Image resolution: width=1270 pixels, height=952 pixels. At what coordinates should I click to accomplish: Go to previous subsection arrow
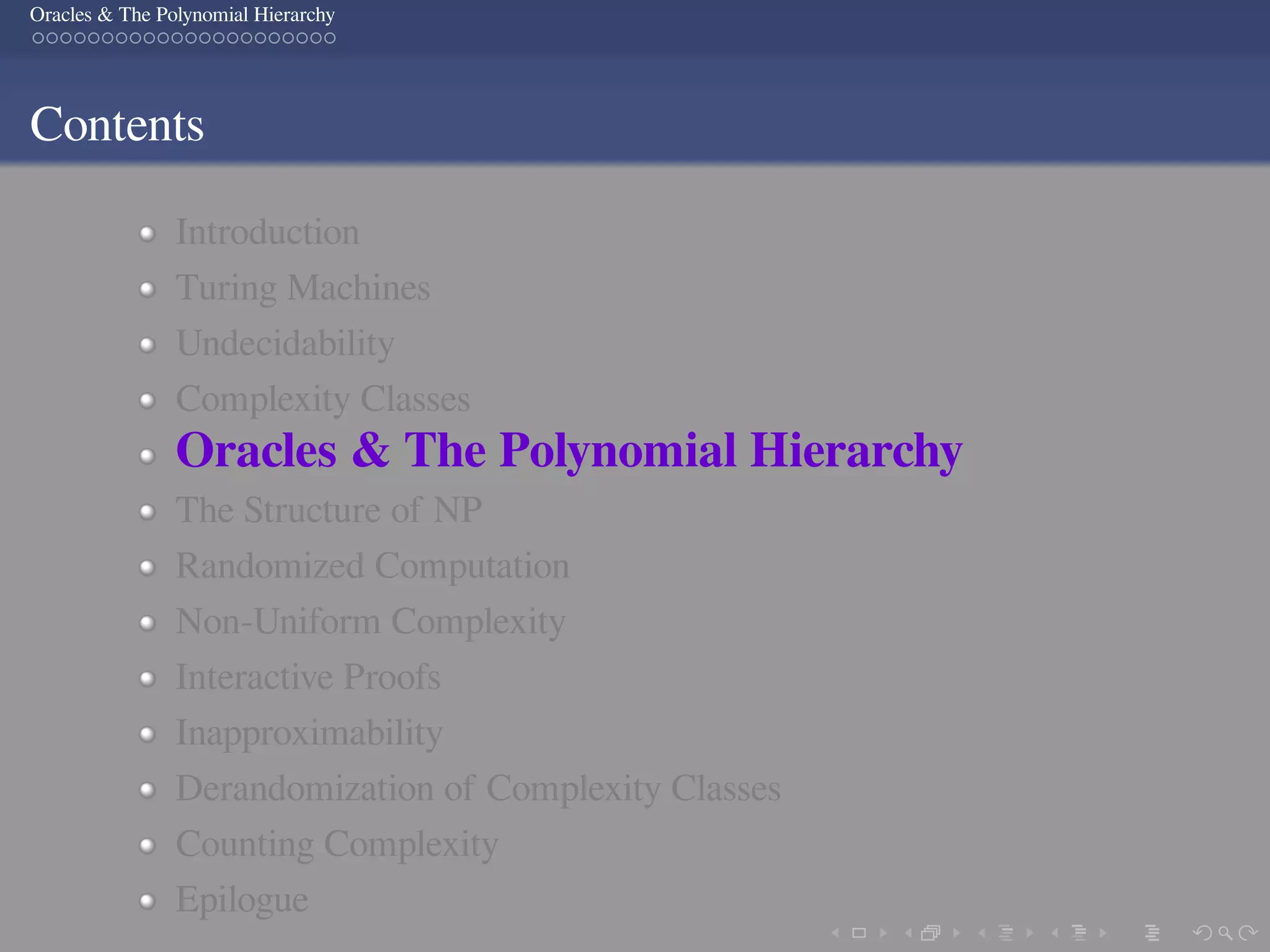(982, 933)
